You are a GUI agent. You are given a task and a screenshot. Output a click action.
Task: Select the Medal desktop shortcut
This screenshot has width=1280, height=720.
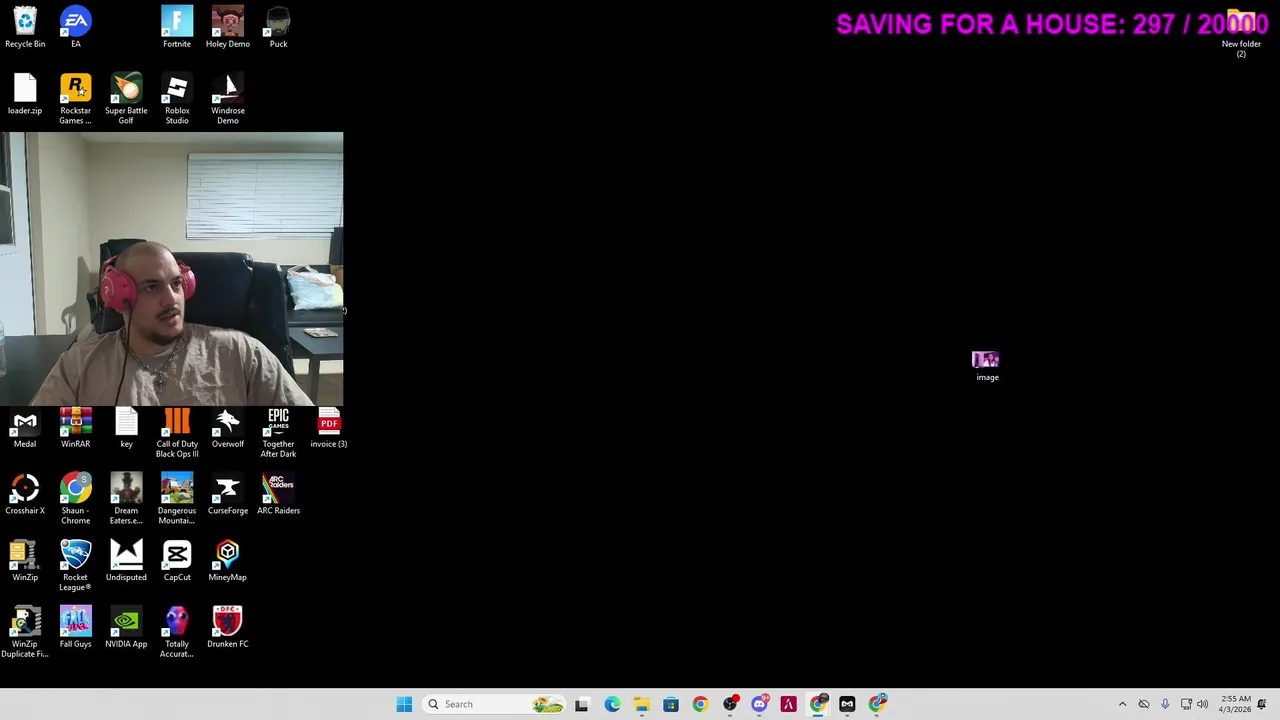coord(25,428)
